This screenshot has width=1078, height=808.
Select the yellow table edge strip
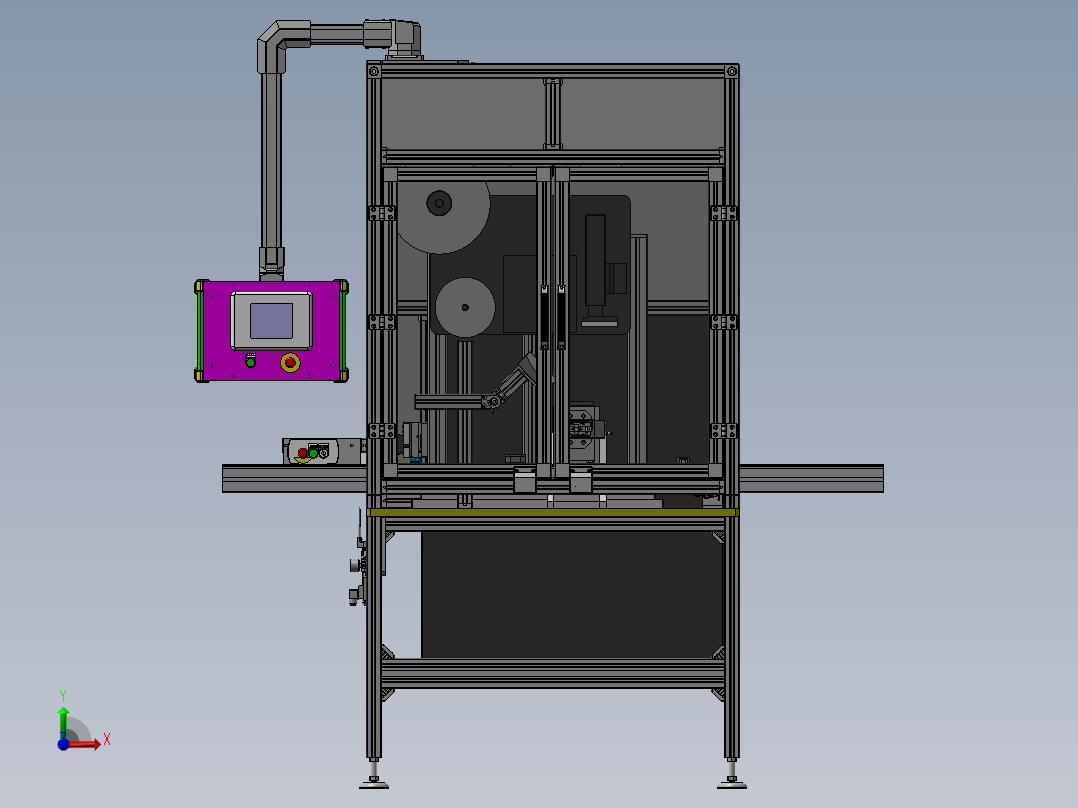pos(553,512)
